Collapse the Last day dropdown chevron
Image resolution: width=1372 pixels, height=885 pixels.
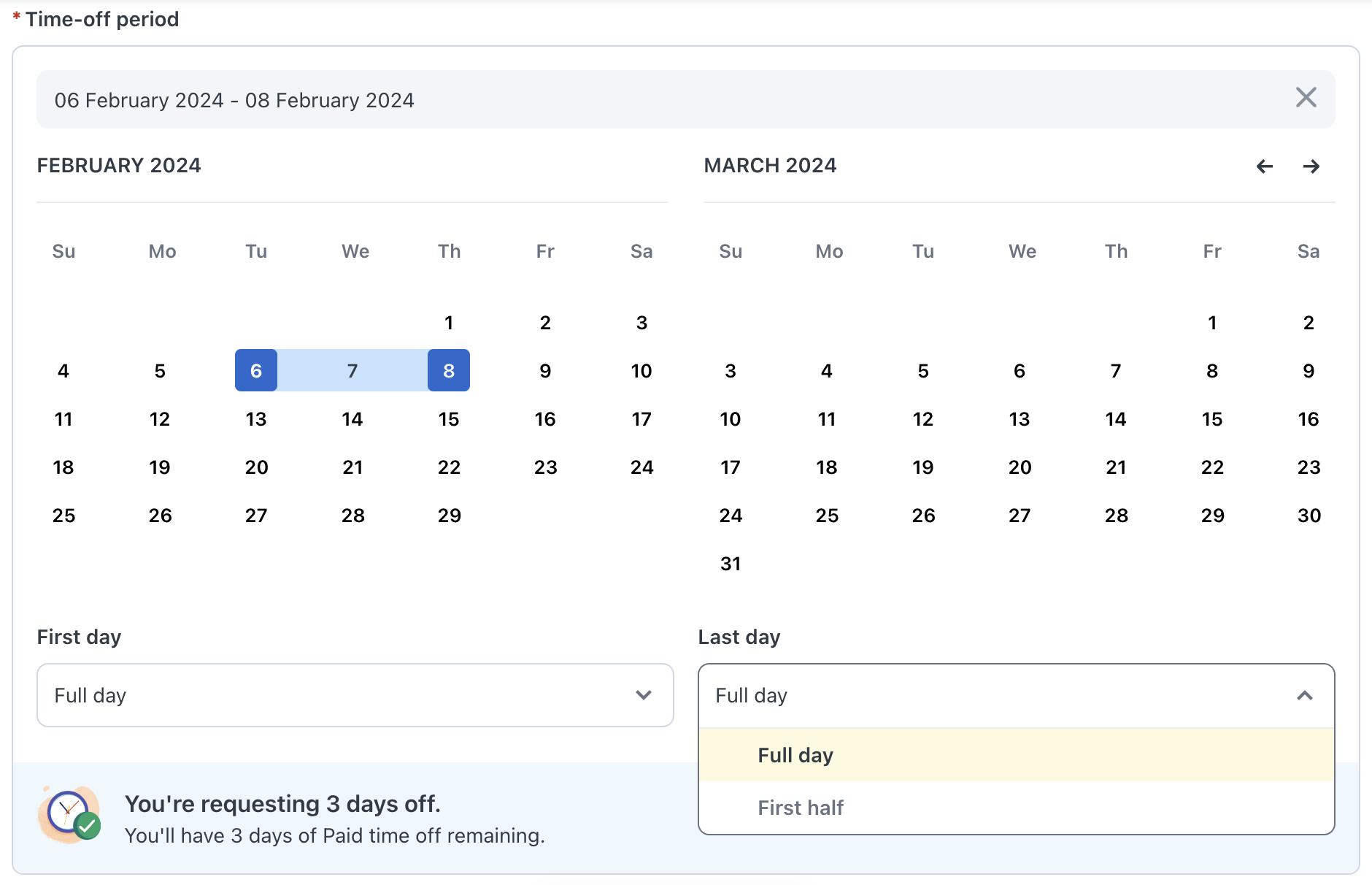click(1303, 695)
